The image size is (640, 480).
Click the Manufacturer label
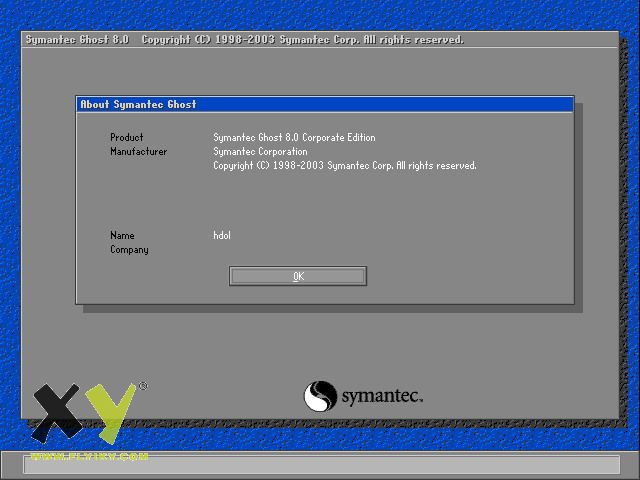click(139, 152)
